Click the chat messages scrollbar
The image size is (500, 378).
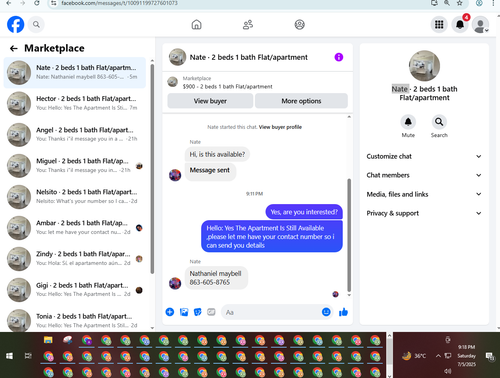(349, 235)
